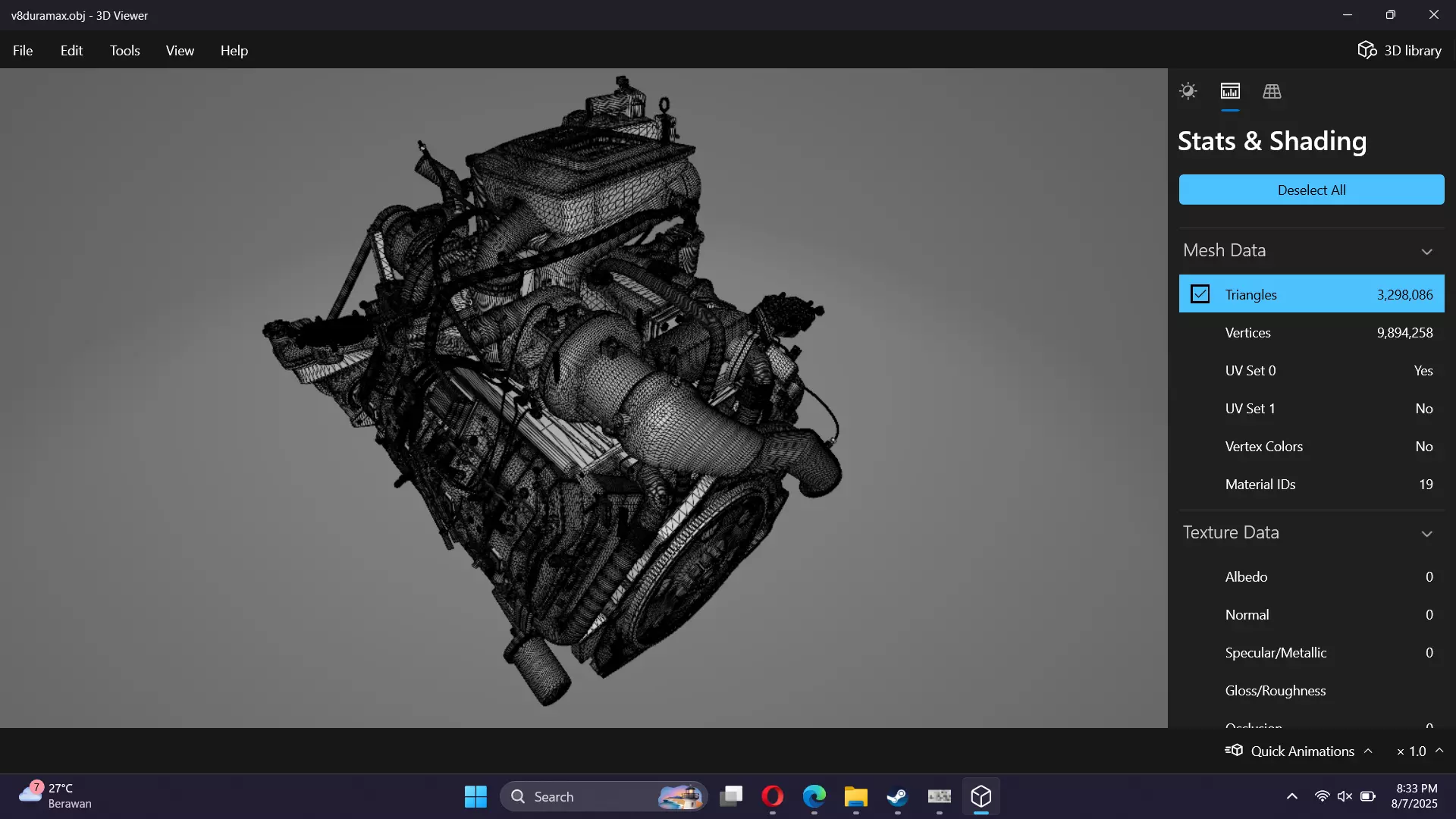This screenshot has height=819, width=1456.
Task: Collapse the Mesh Data section
Action: tap(1426, 251)
